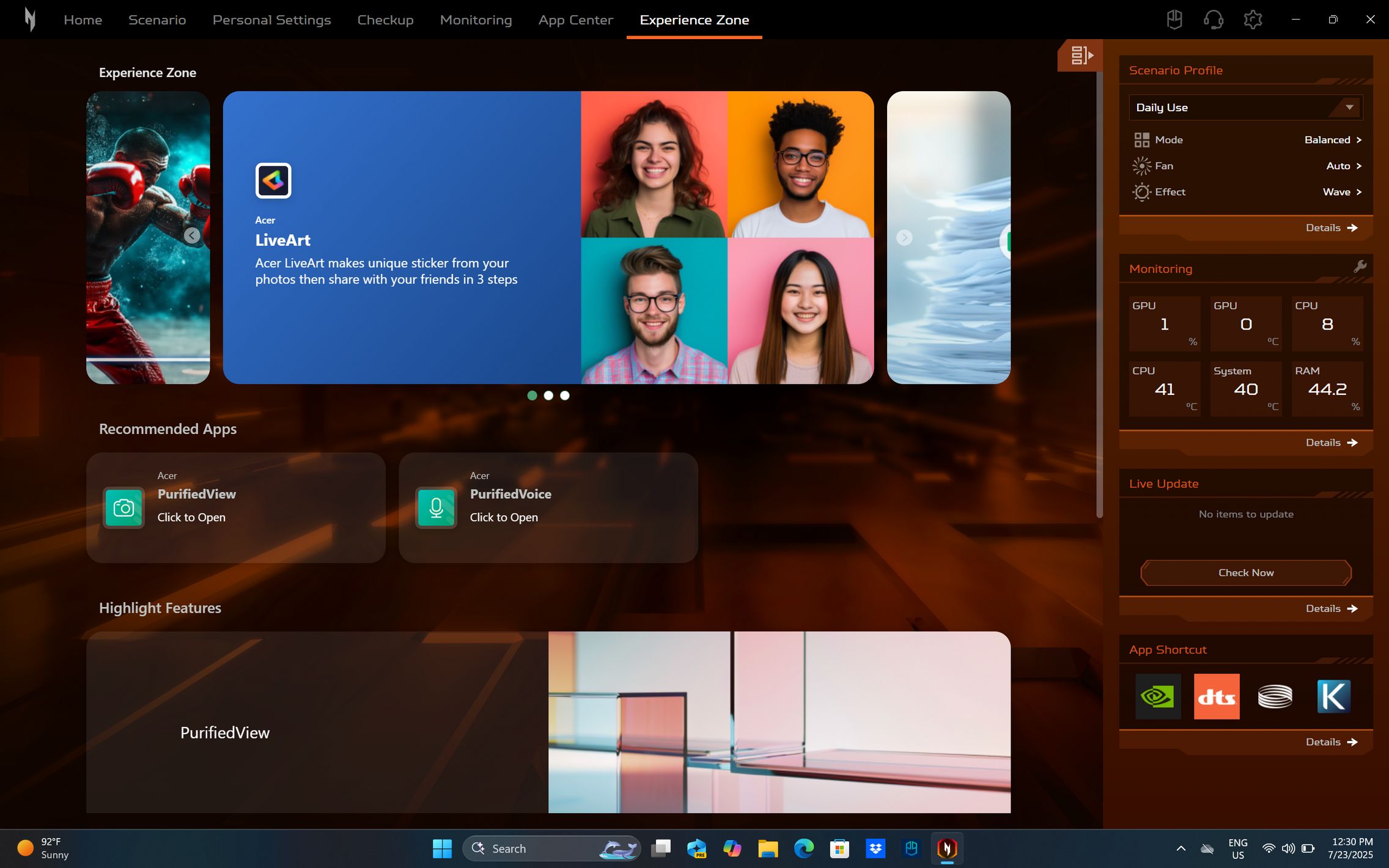The width and height of the screenshot is (1389, 868).
Task: Switch to App Center tab
Action: pyautogui.click(x=575, y=20)
